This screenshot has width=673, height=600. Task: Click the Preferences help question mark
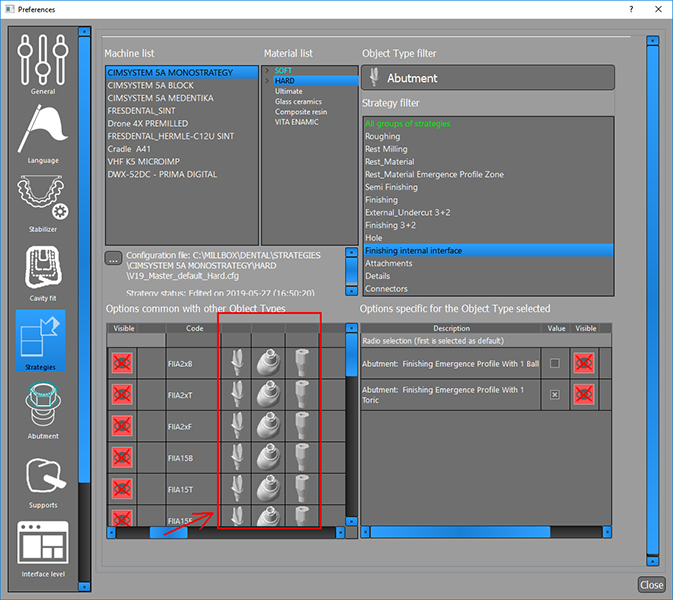pyautogui.click(x=631, y=9)
